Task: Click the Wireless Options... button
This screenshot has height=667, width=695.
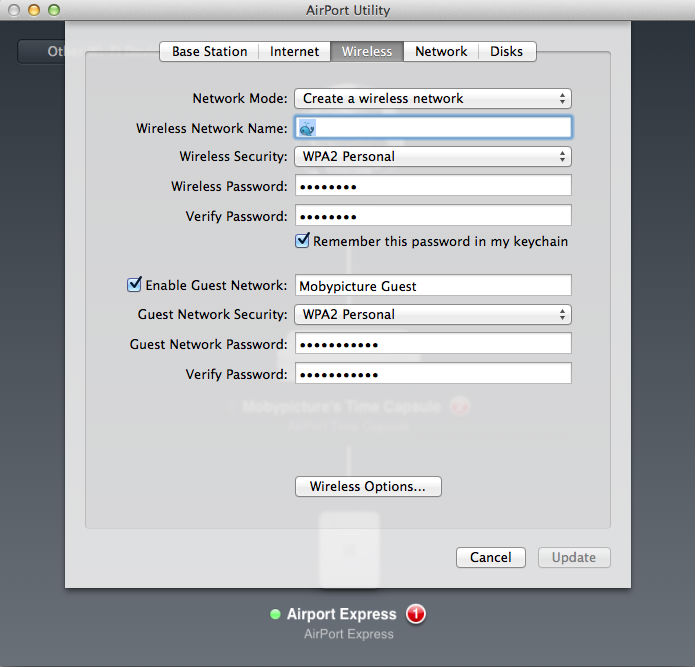Action: coord(368,487)
